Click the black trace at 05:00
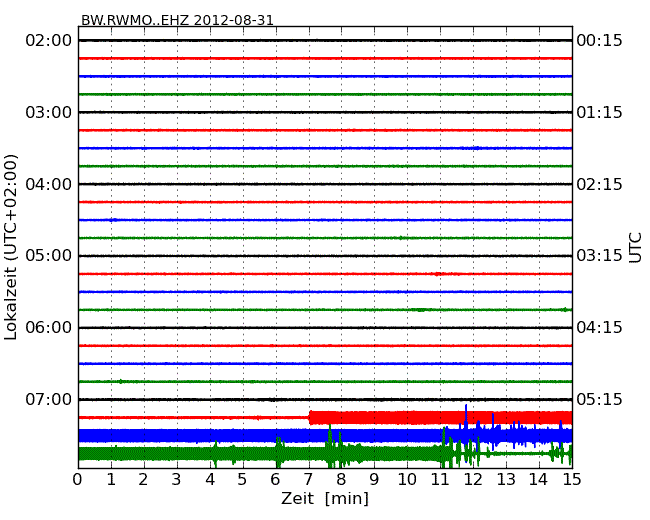This screenshot has width=650, height=520. click(325, 256)
